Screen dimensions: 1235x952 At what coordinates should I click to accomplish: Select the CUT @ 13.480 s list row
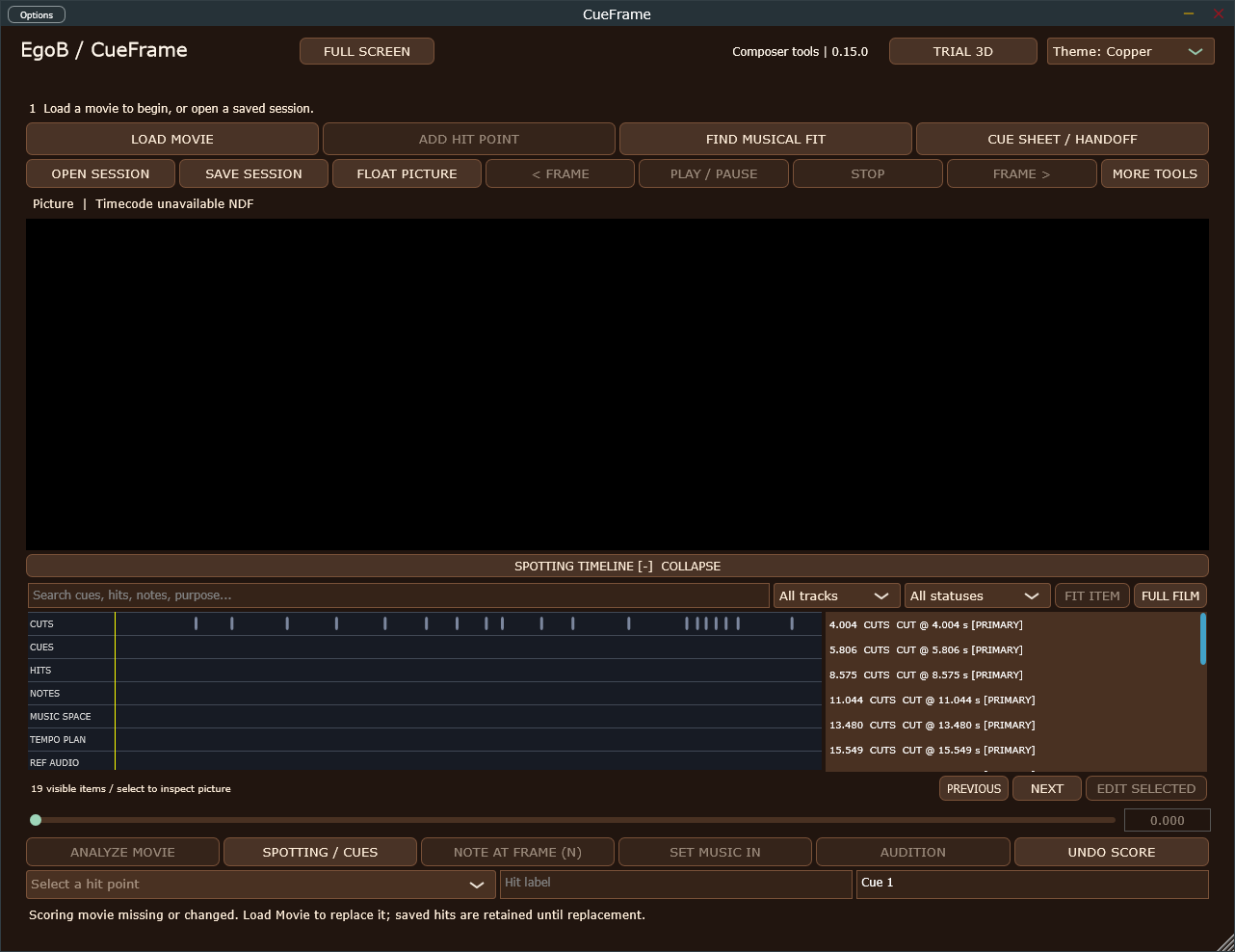(1012, 725)
